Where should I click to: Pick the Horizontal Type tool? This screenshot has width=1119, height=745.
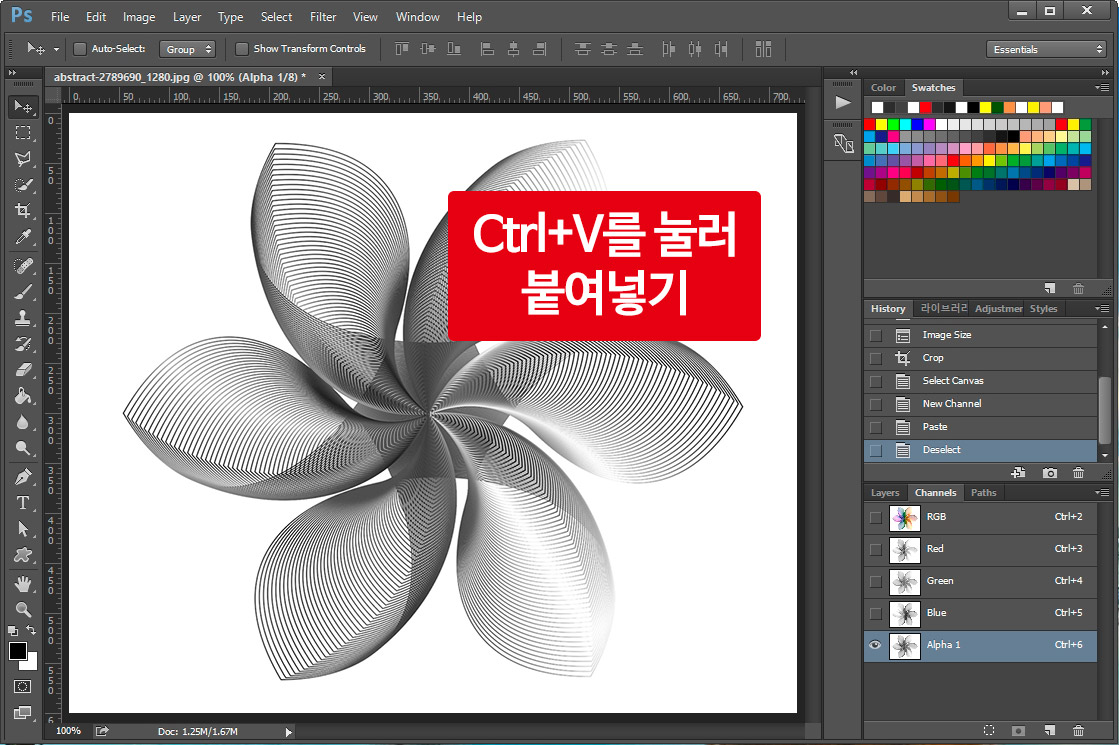pos(23,502)
